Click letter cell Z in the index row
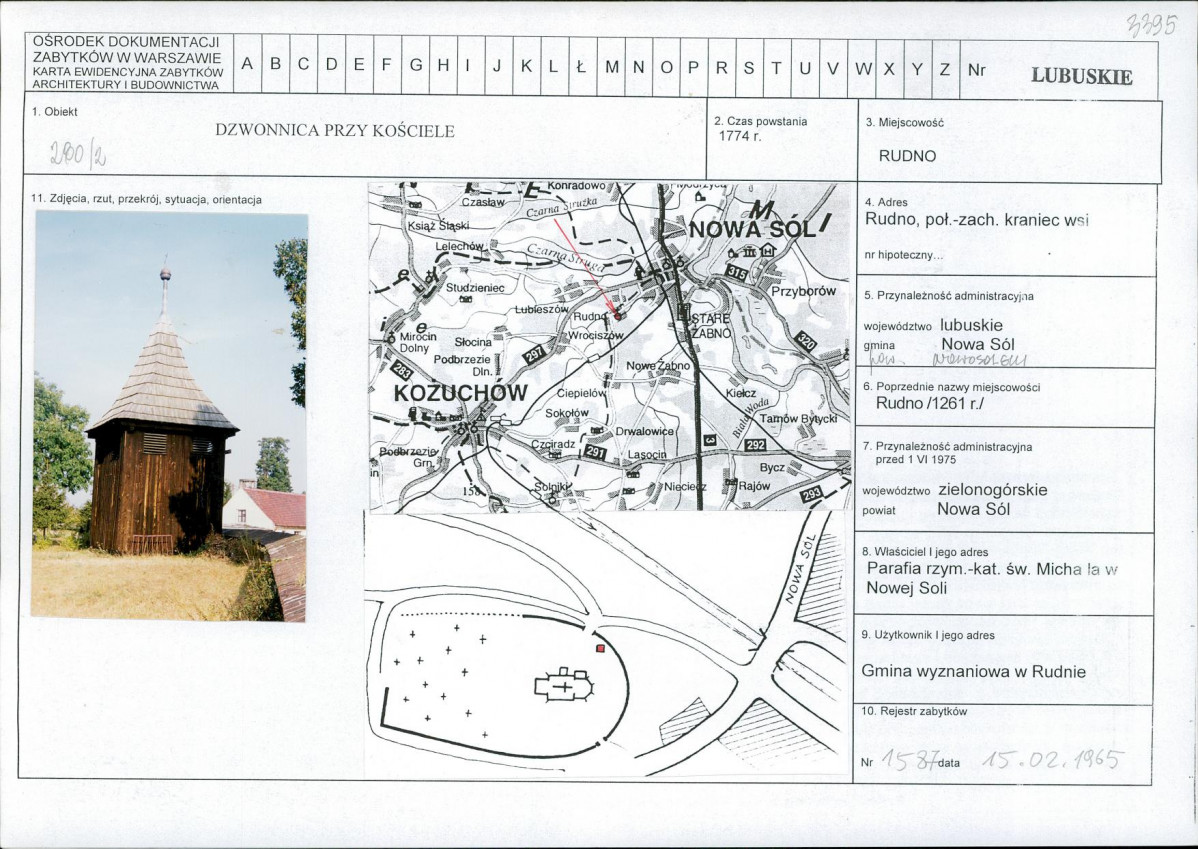This screenshot has height=849, width=1198. coord(945,70)
